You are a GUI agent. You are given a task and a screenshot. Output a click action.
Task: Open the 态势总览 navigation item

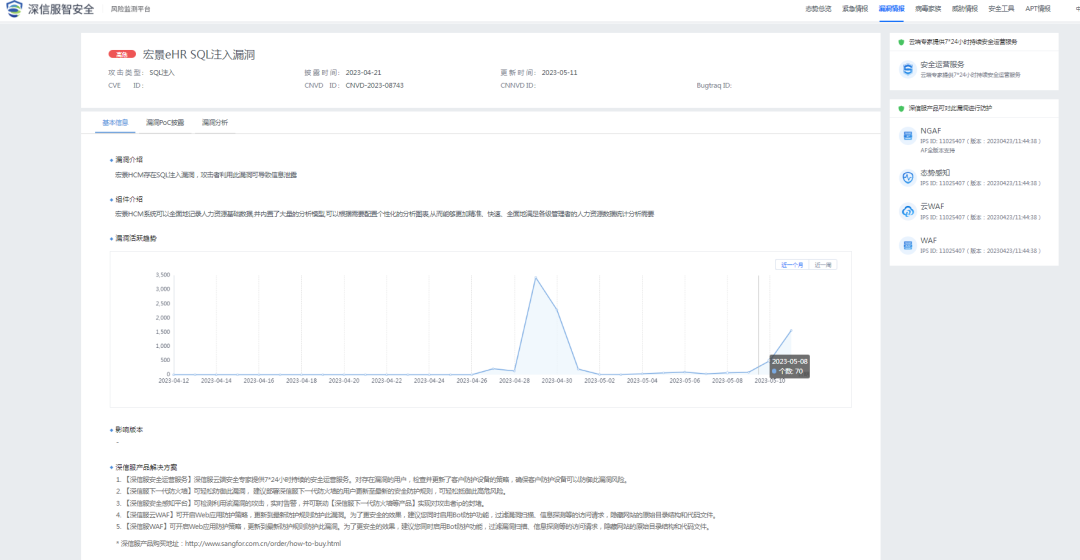818,9
